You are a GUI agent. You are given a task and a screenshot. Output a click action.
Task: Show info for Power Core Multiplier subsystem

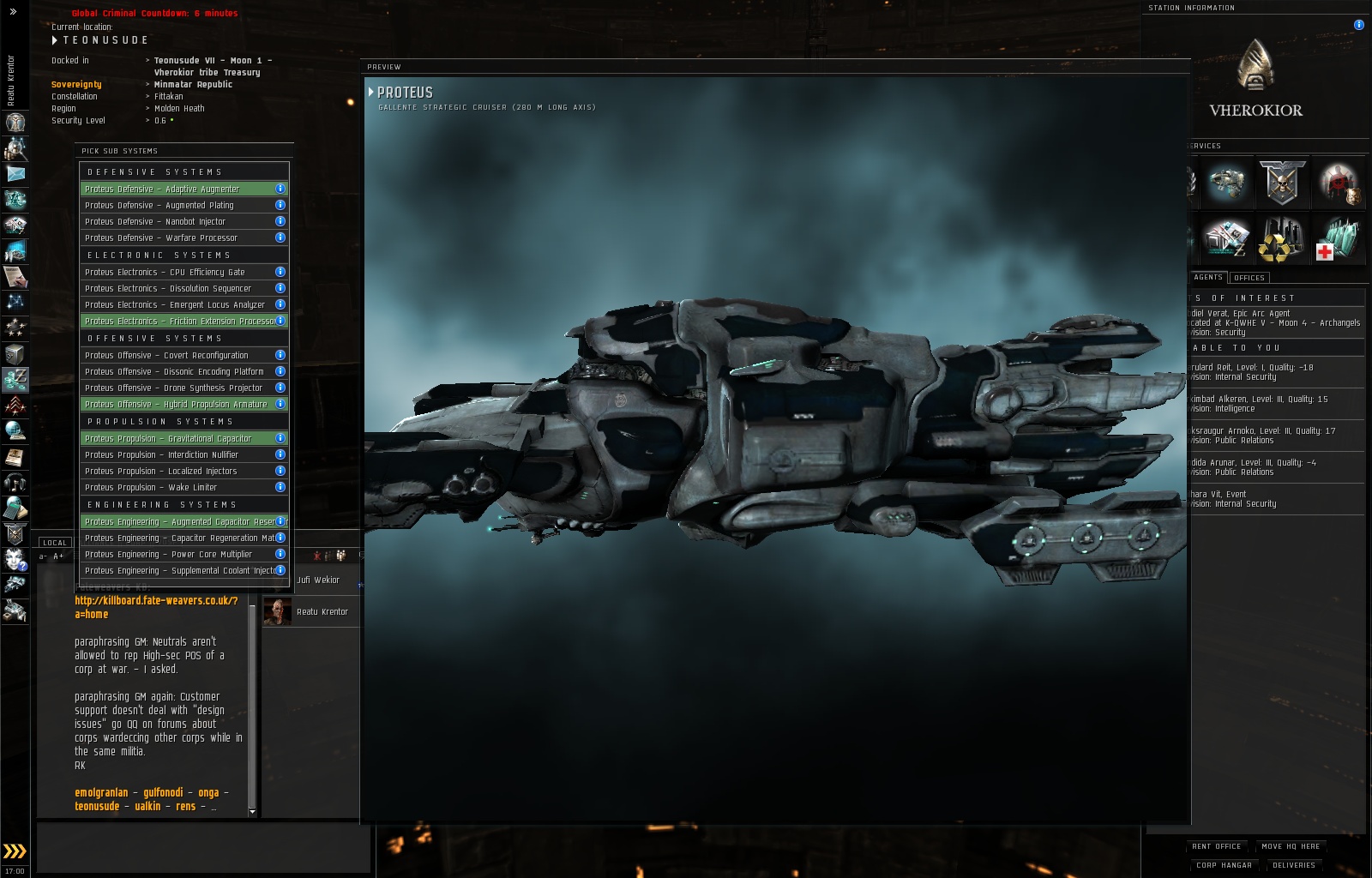tap(280, 554)
